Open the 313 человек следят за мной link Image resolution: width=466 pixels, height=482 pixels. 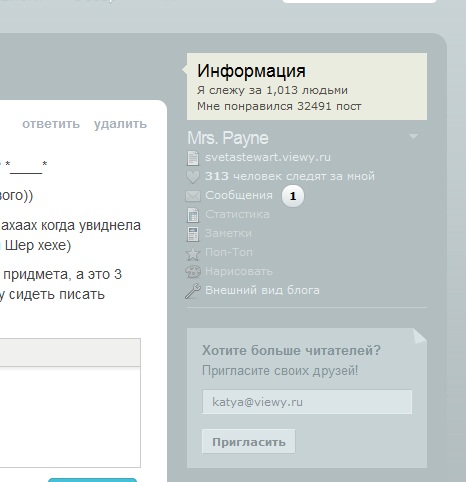[x=290, y=176]
